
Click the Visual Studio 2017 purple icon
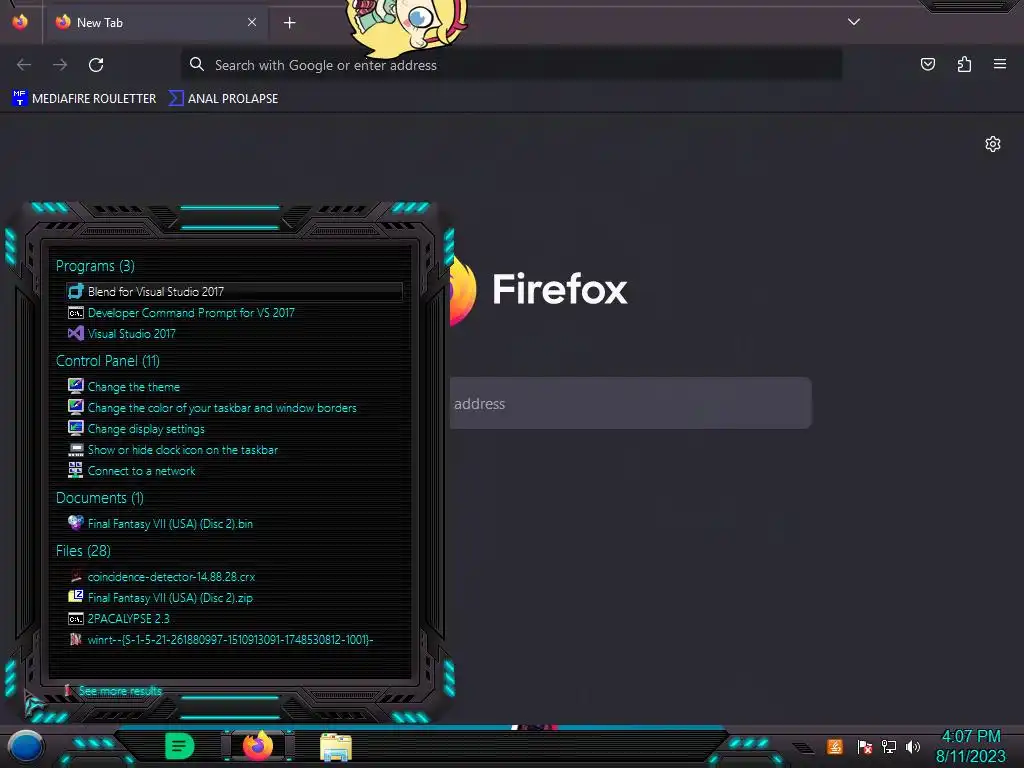coord(76,333)
